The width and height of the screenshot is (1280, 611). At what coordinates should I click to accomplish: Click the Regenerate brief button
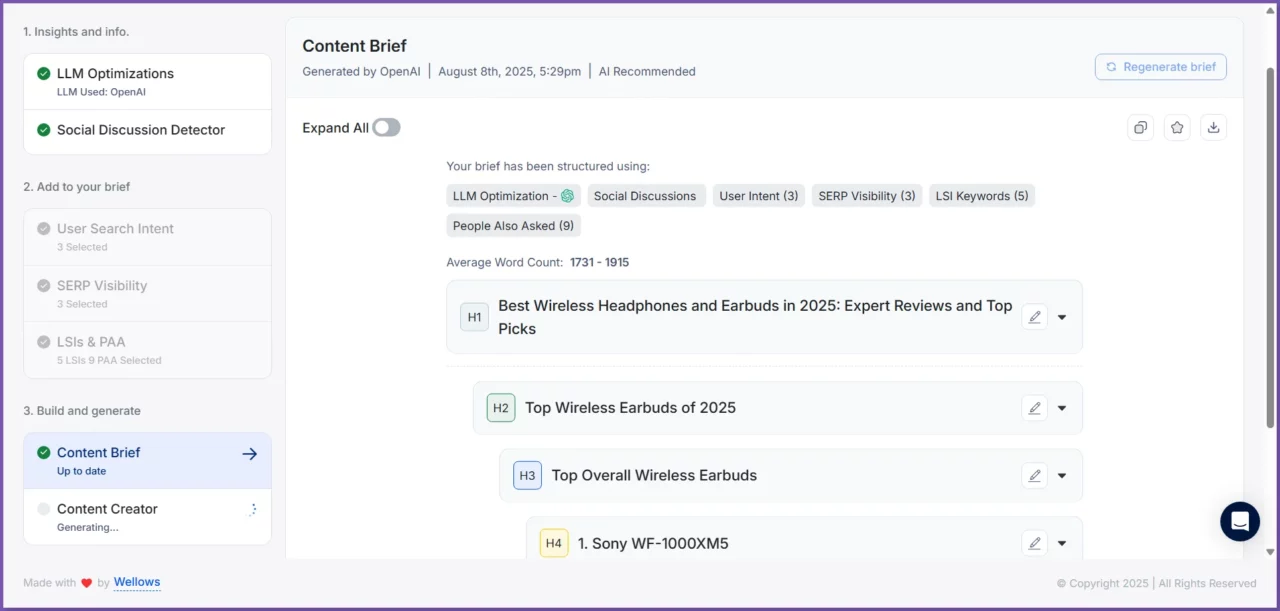pyautogui.click(x=1160, y=67)
